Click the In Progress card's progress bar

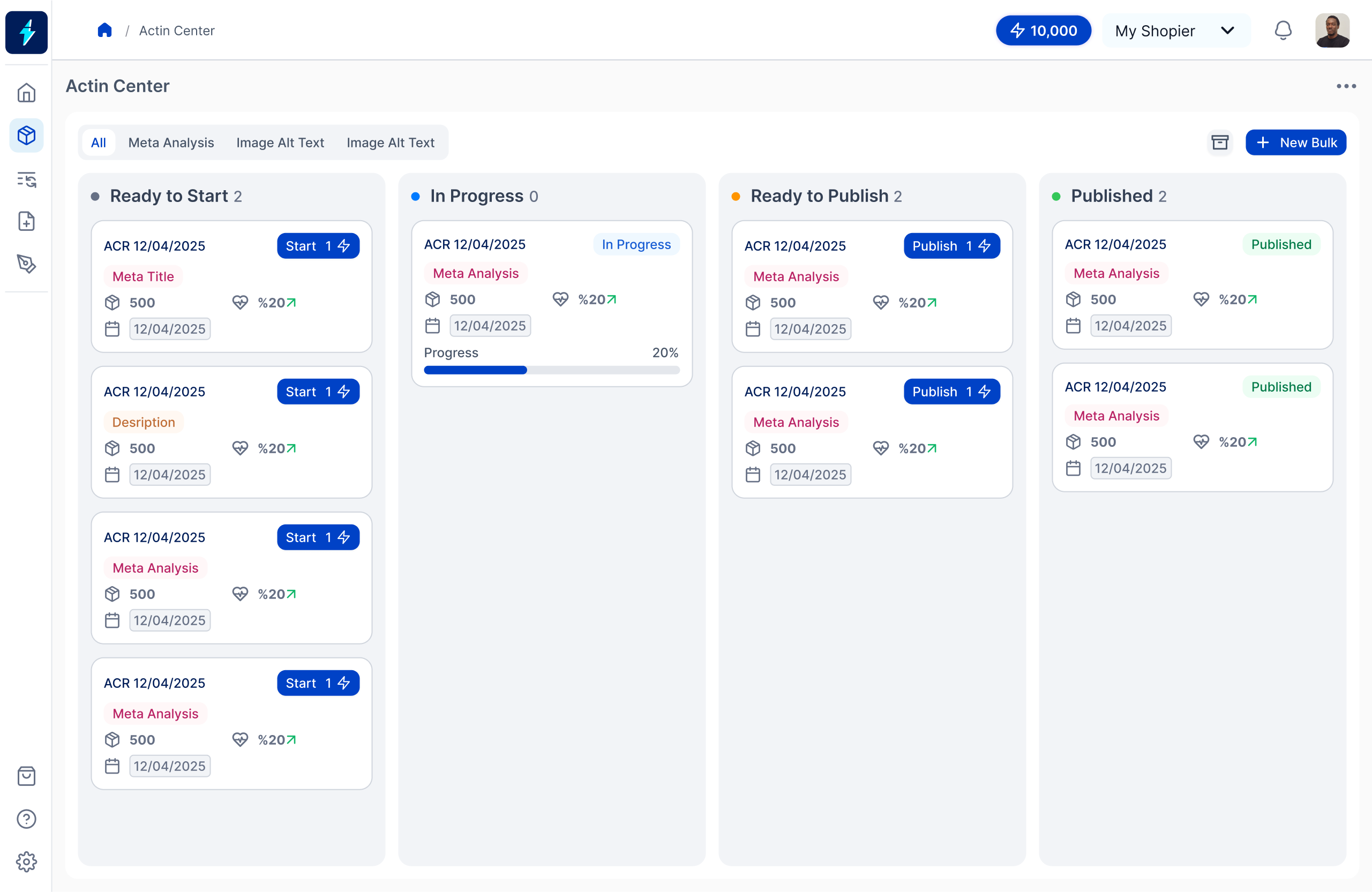coord(551,370)
